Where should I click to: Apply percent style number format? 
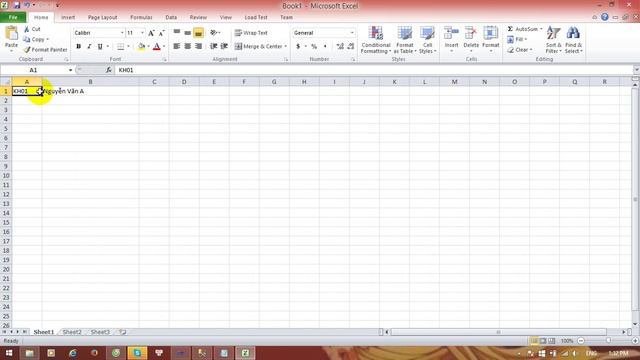click(x=314, y=47)
